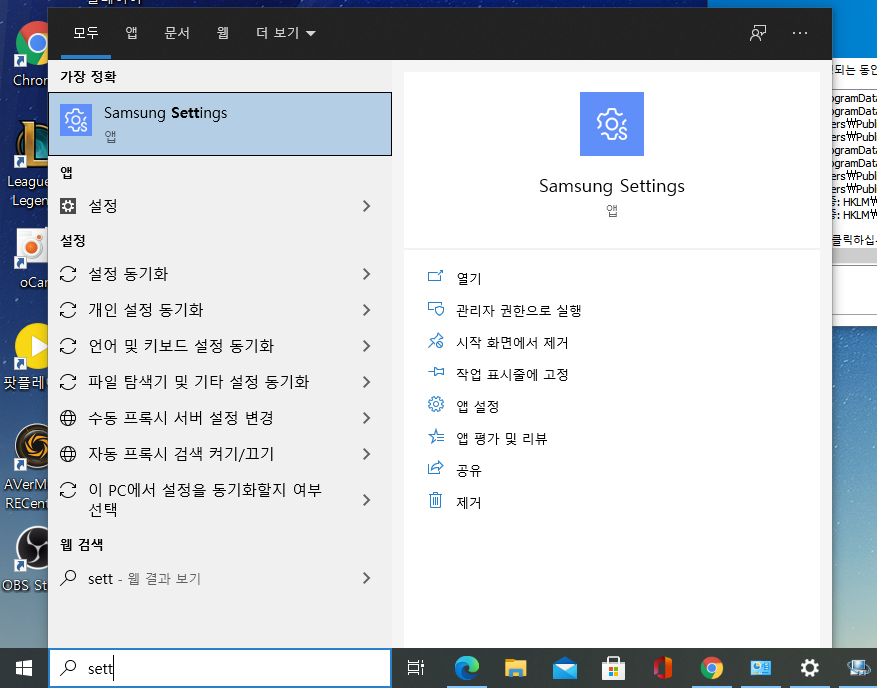This screenshot has width=877, height=688.
Task: Open the 설정 app gear icon
Action: pyautogui.click(x=68, y=206)
